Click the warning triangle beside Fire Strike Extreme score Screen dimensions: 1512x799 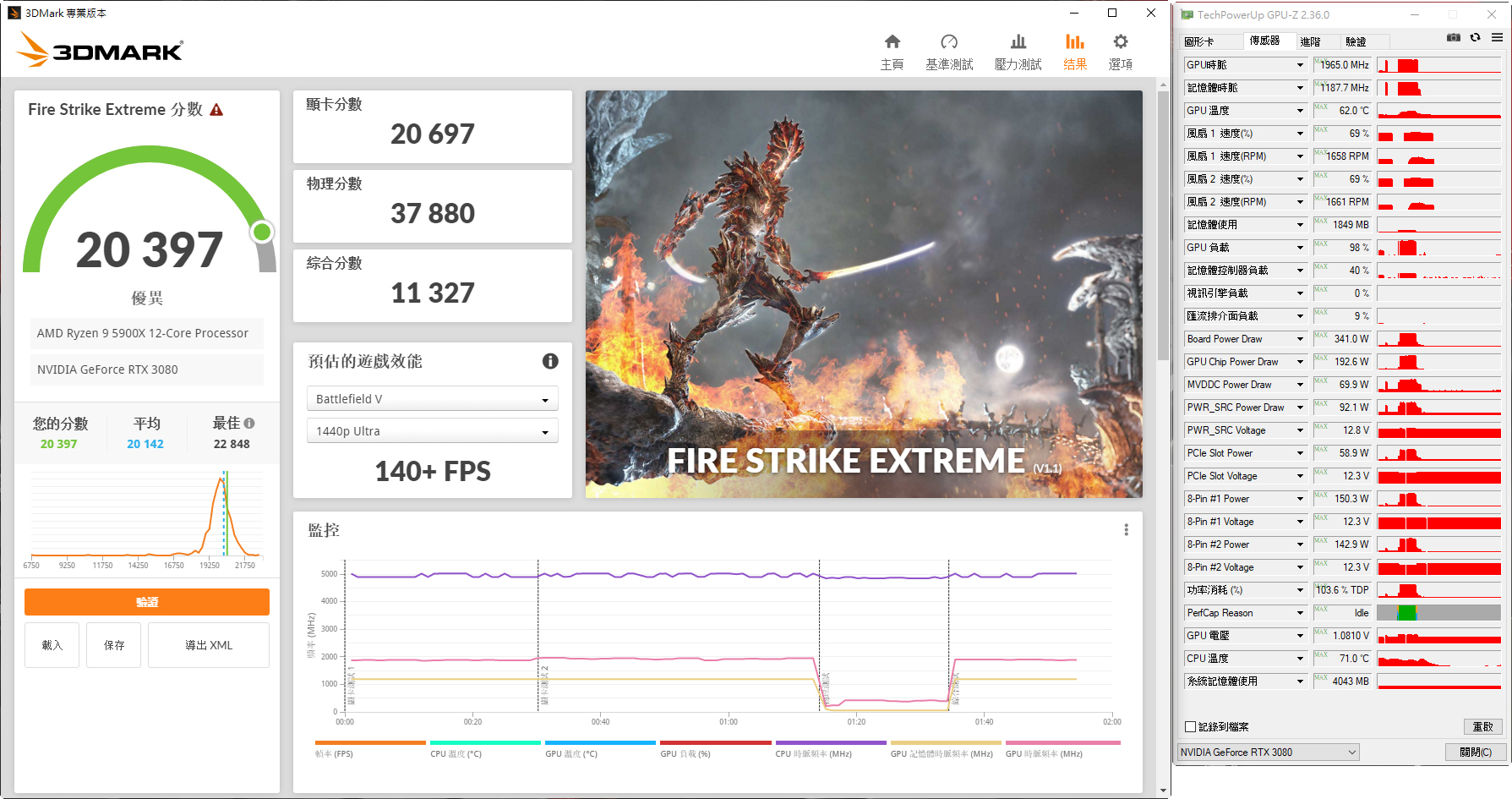[x=216, y=110]
